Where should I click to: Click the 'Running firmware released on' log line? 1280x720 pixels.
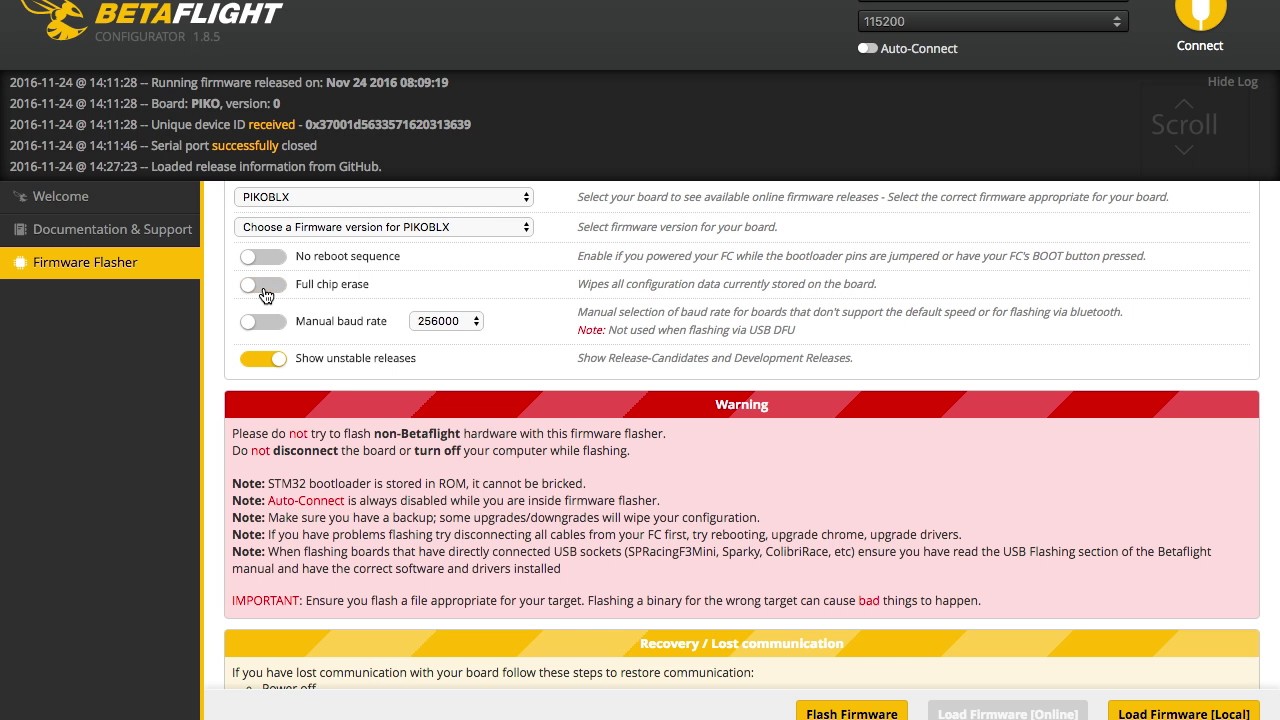pos(229,83)
